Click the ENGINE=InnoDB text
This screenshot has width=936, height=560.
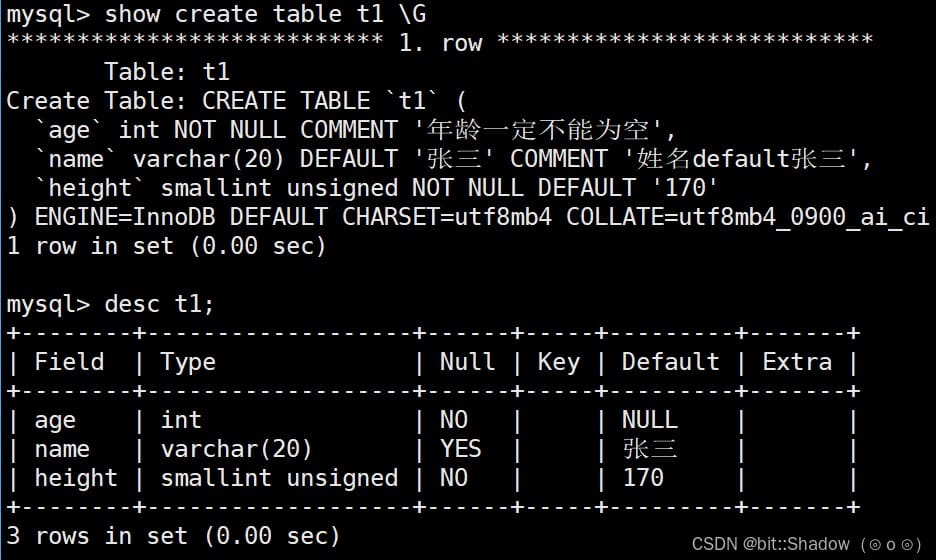point(125,217)
